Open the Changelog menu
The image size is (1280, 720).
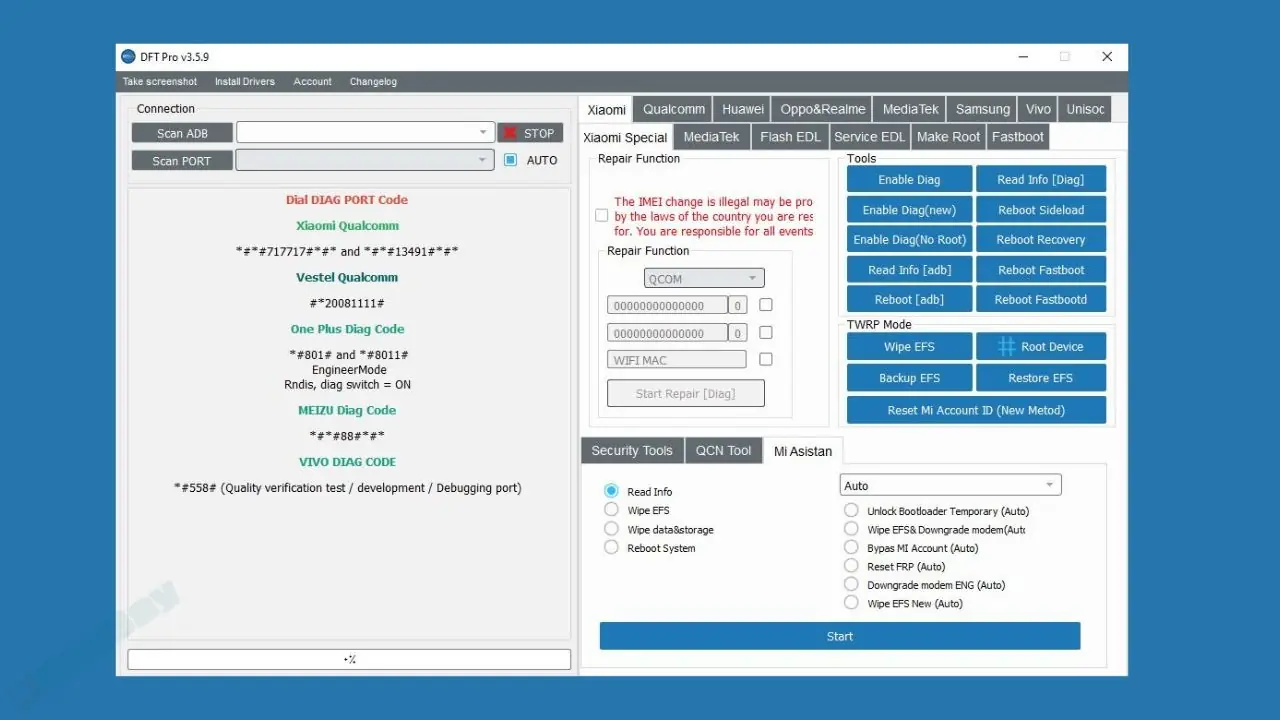373,82
